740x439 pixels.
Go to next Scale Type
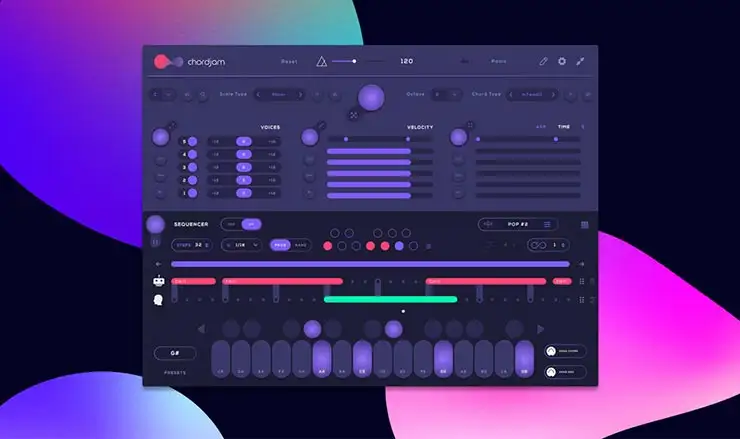pyautogui.click(x=300, y=94)
